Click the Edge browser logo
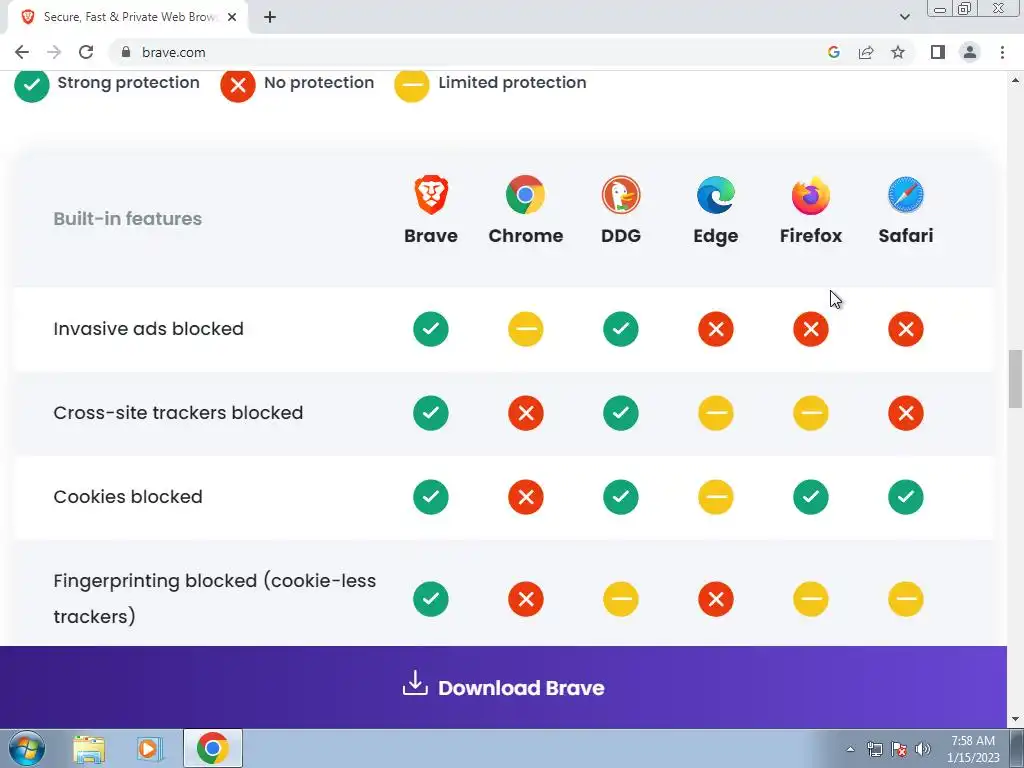The height and width of the screenshot is (768, 1024). [x=716, y=195]
